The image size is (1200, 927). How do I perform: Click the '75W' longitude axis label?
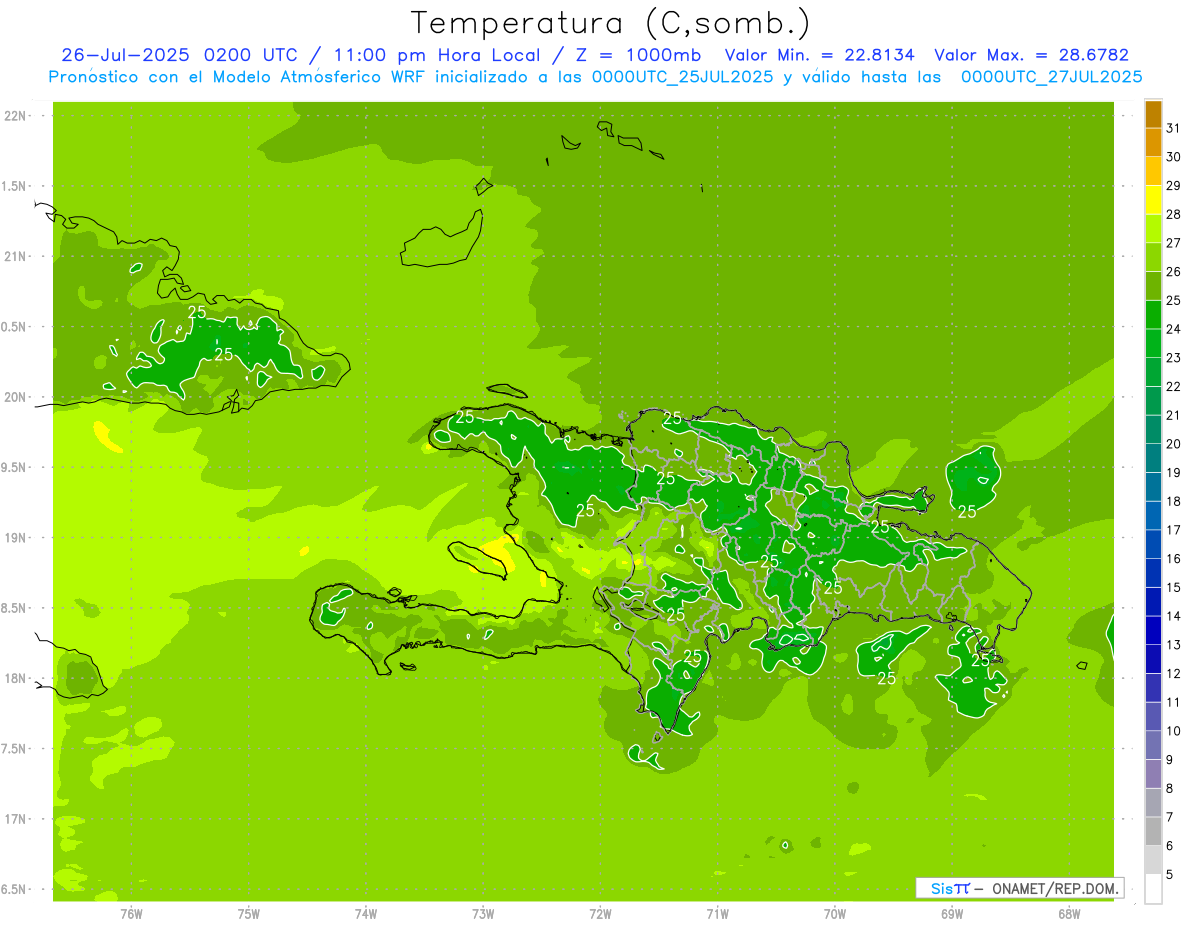pyautogui.click(x=249, y=914)
